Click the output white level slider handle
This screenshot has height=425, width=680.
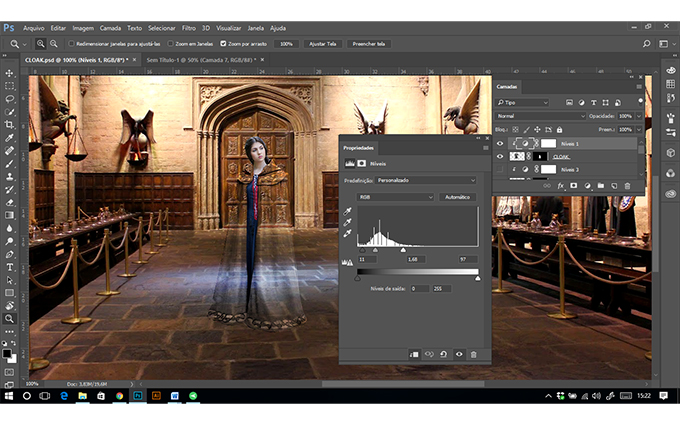[477, 278]
